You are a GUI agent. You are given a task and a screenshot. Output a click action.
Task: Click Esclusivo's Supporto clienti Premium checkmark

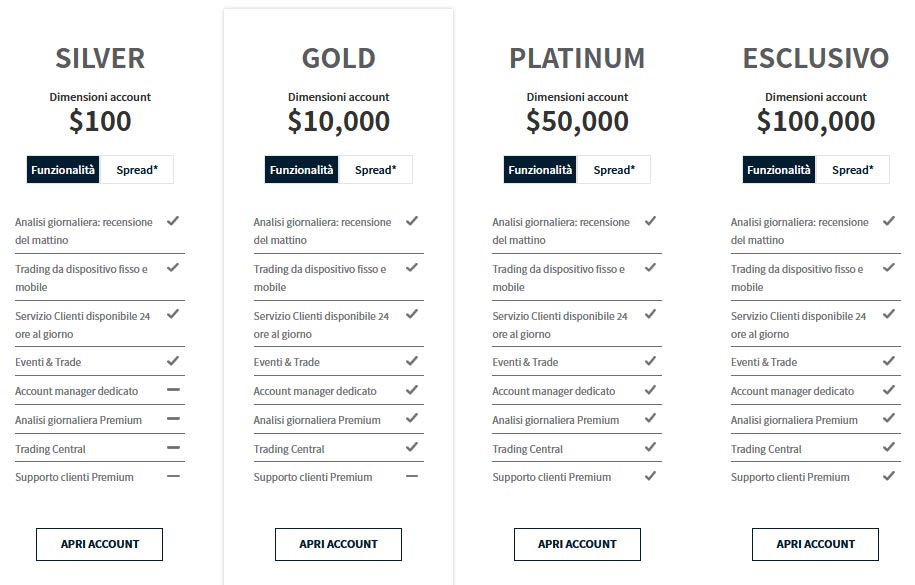coord(889,476)
